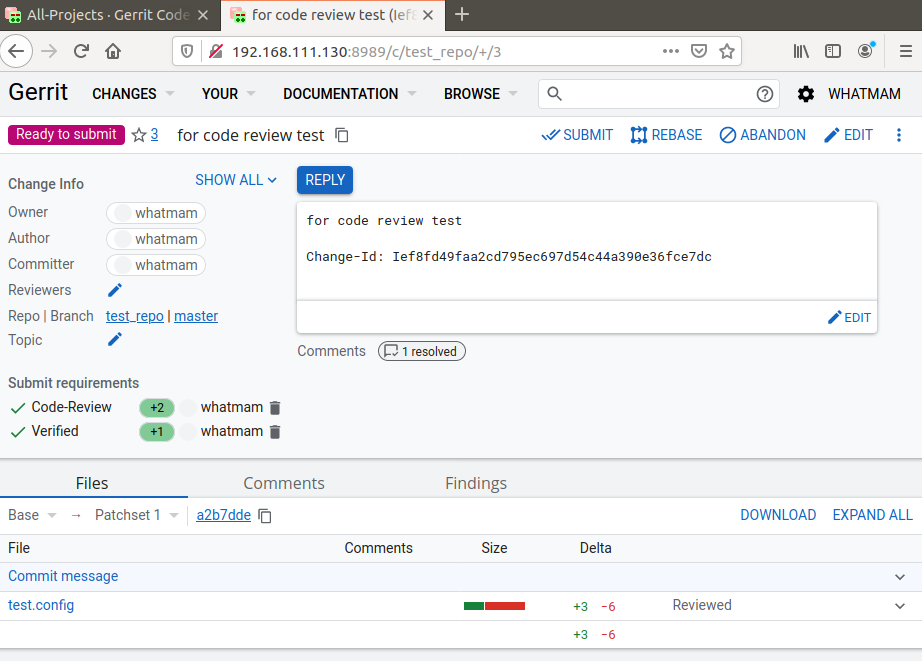Viewport: 922px width, 661px height.
Task: Save page to Pocket icon
Action: click(699, 51)
